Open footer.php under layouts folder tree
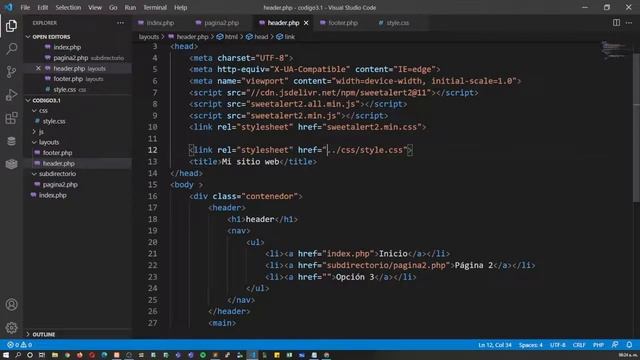This screenshot has height=360, width=640. pyautogui.click(x=58, y=153)
